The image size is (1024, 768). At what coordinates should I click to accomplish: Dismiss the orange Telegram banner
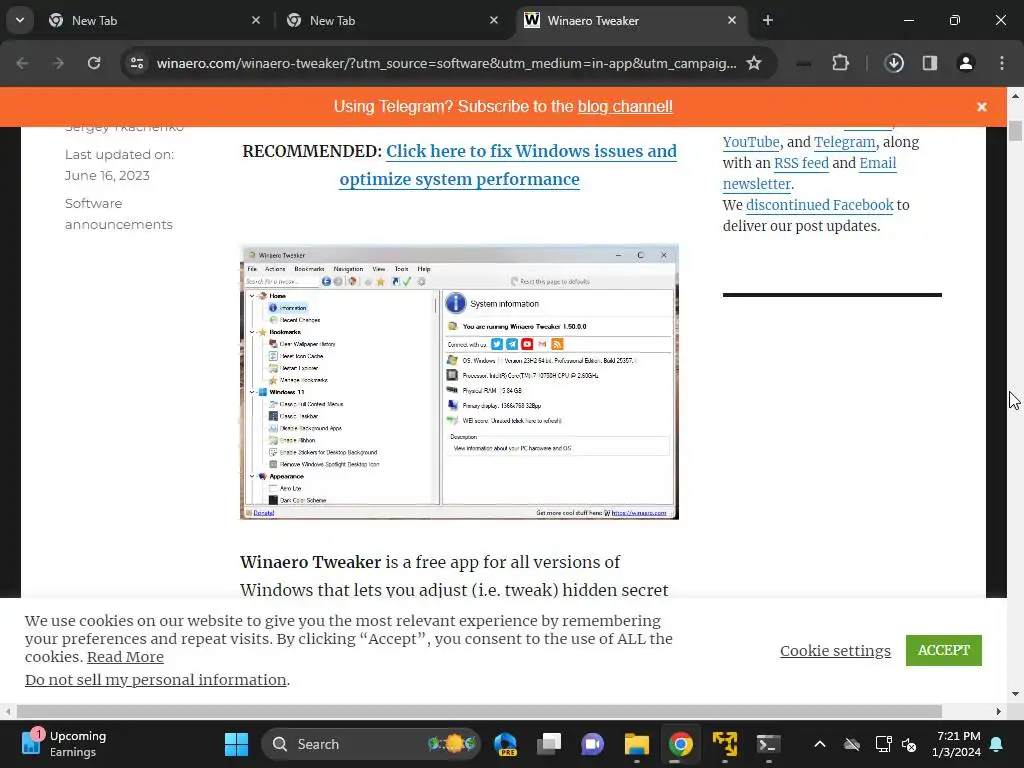coord(982,106)
